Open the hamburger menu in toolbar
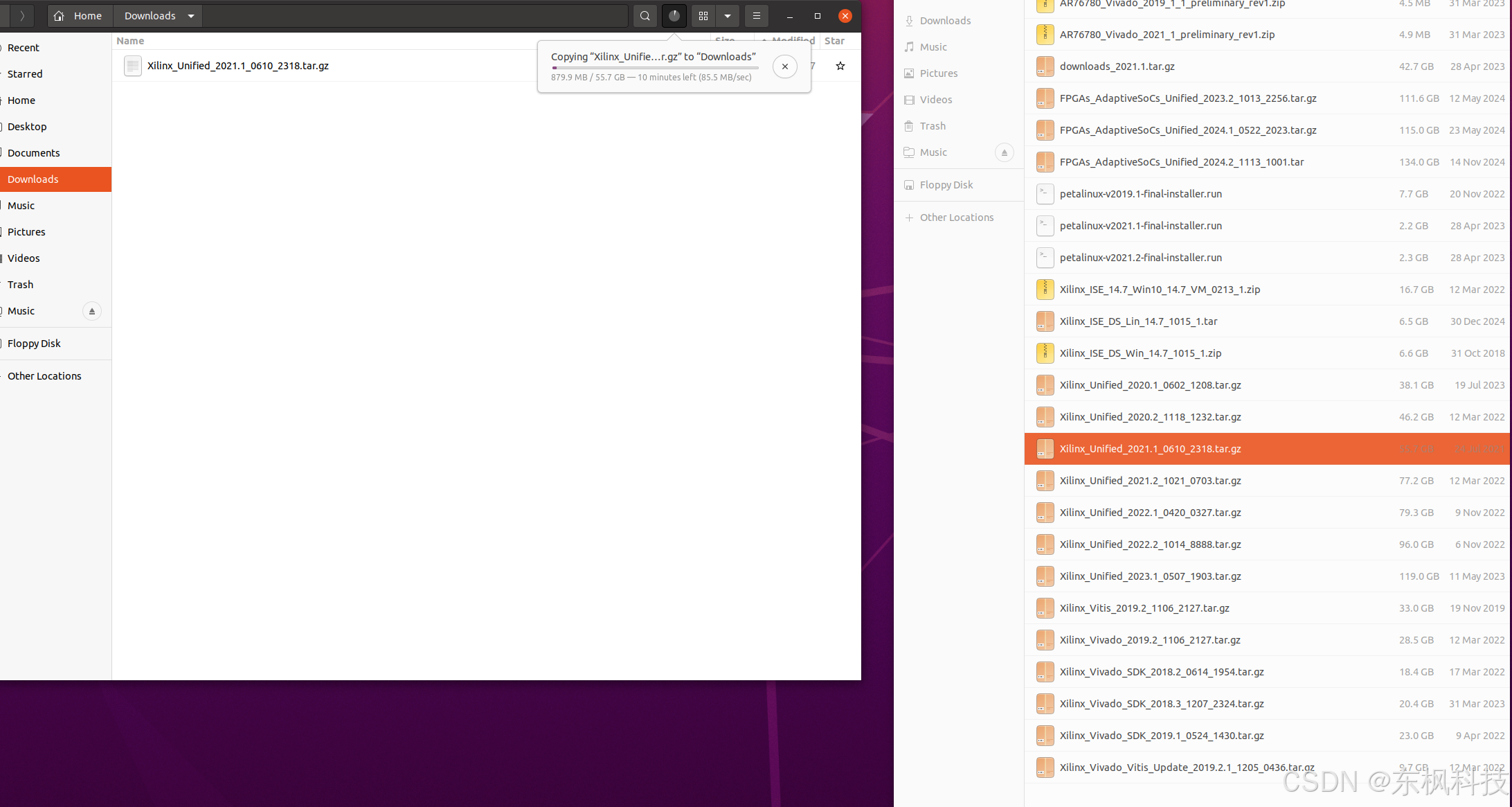1512x807 pixels. pyautogui.click(x=756, y=16)
